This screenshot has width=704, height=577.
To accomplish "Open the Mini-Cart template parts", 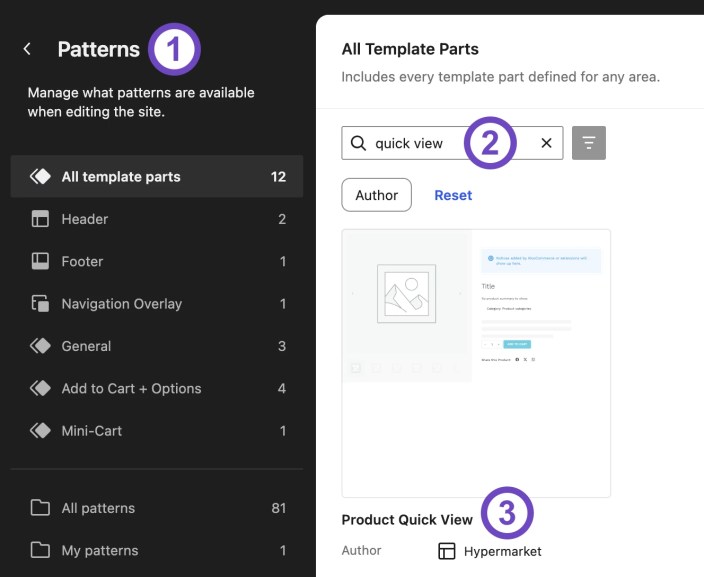I will (x=157, y=431).
